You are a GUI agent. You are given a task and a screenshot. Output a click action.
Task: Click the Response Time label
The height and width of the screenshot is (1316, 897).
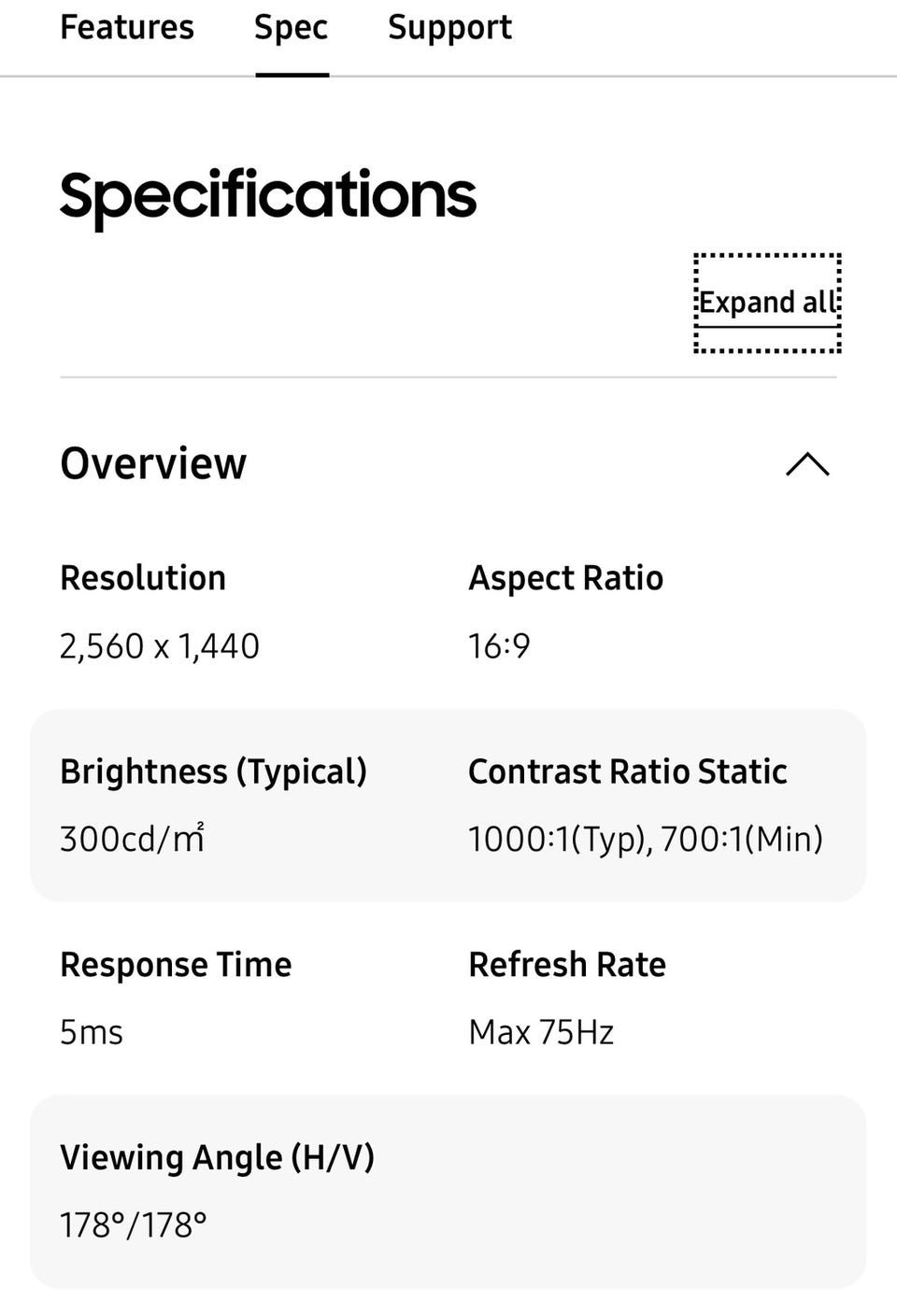click(176, 965)
